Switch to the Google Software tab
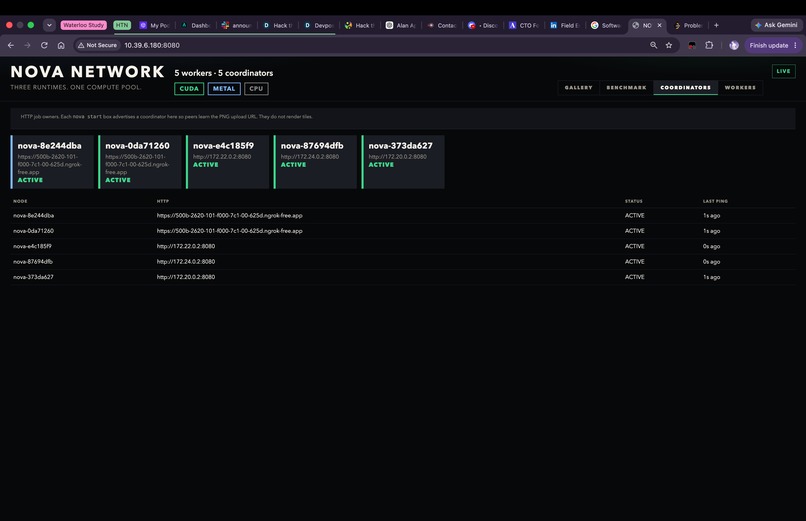This screenshot has width=806, height=521. click(607, 25)
